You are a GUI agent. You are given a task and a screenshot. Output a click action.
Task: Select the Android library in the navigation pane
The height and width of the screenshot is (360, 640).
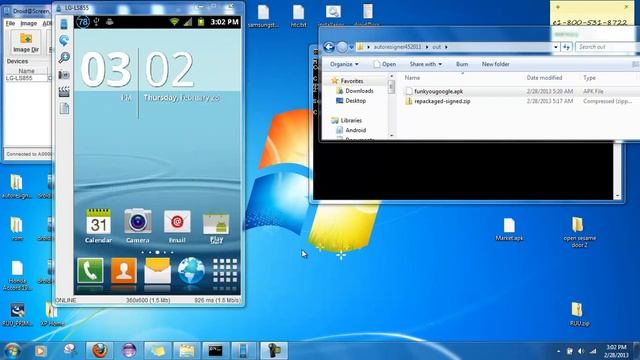coord(351,130)
